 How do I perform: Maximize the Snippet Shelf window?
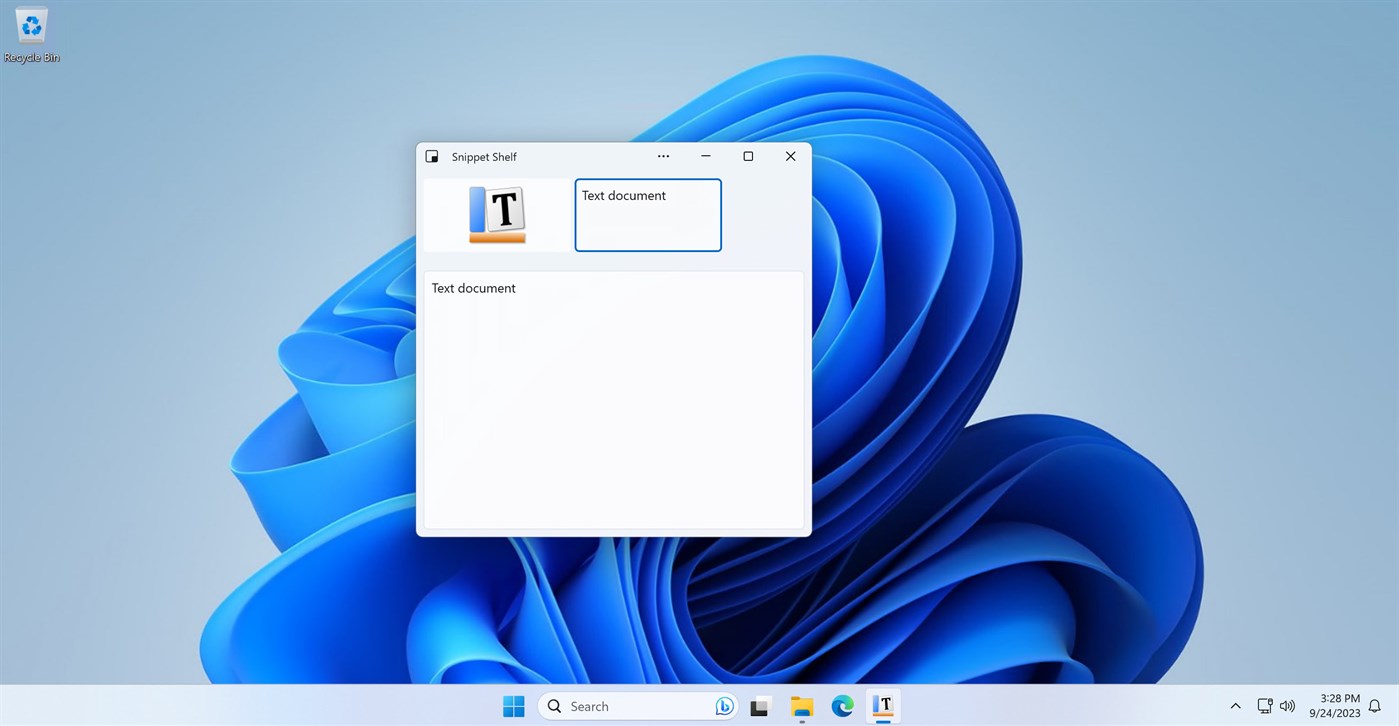[x=748, y=156]
